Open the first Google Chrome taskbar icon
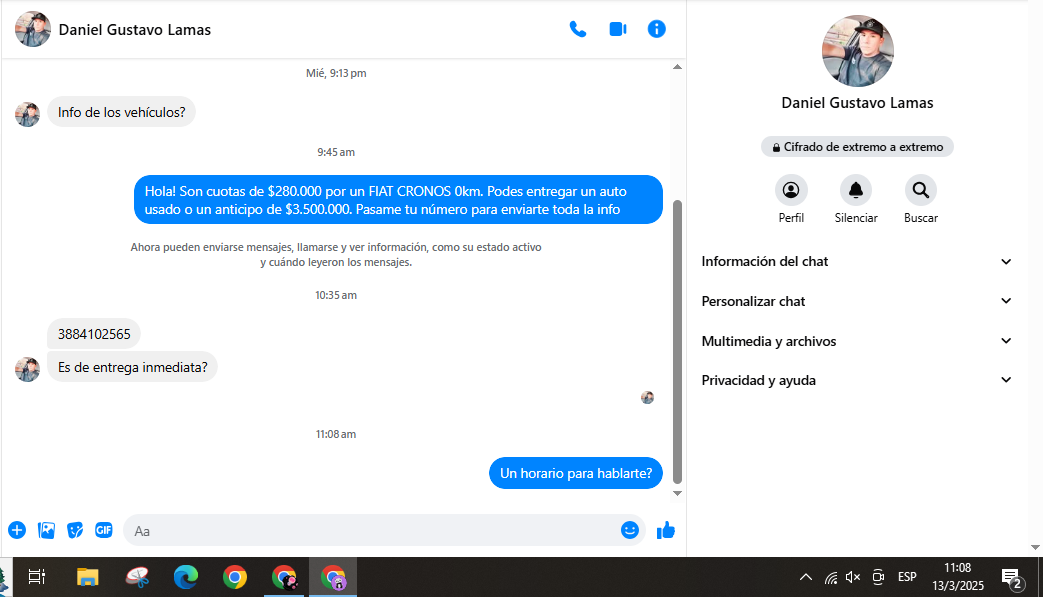 click(235, 577)
